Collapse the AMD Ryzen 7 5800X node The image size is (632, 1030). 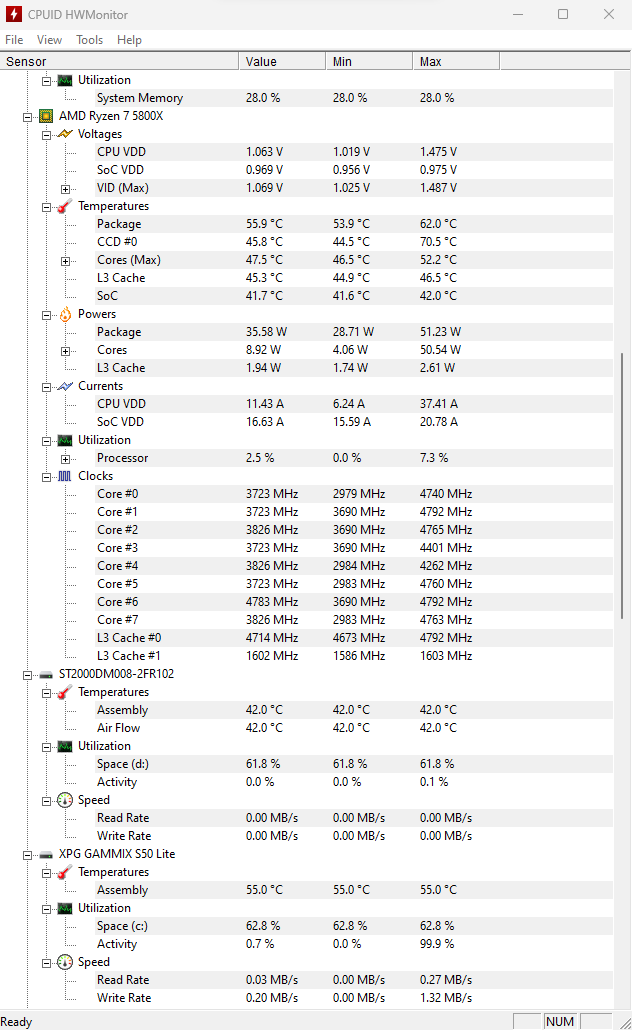click(x=27, y=118)
